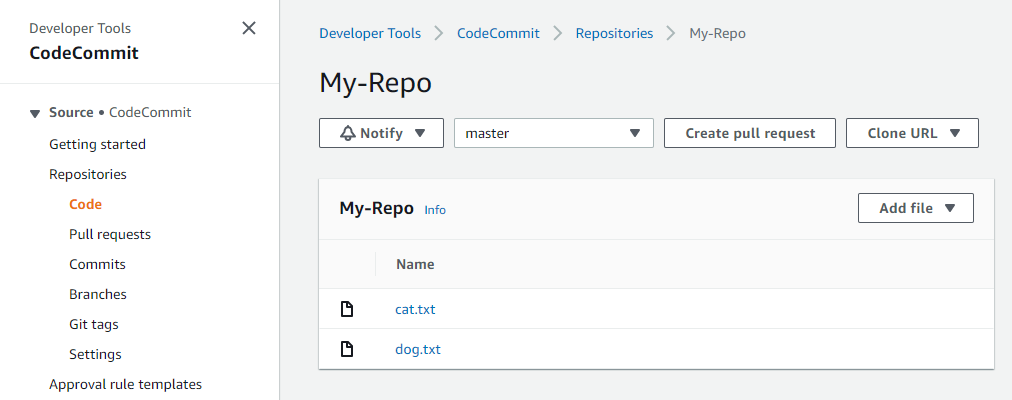The width and height of the screenshot is (1012, 400).
Task: Open repository Settings in sidebar
Action: click(x=95, y=354)
